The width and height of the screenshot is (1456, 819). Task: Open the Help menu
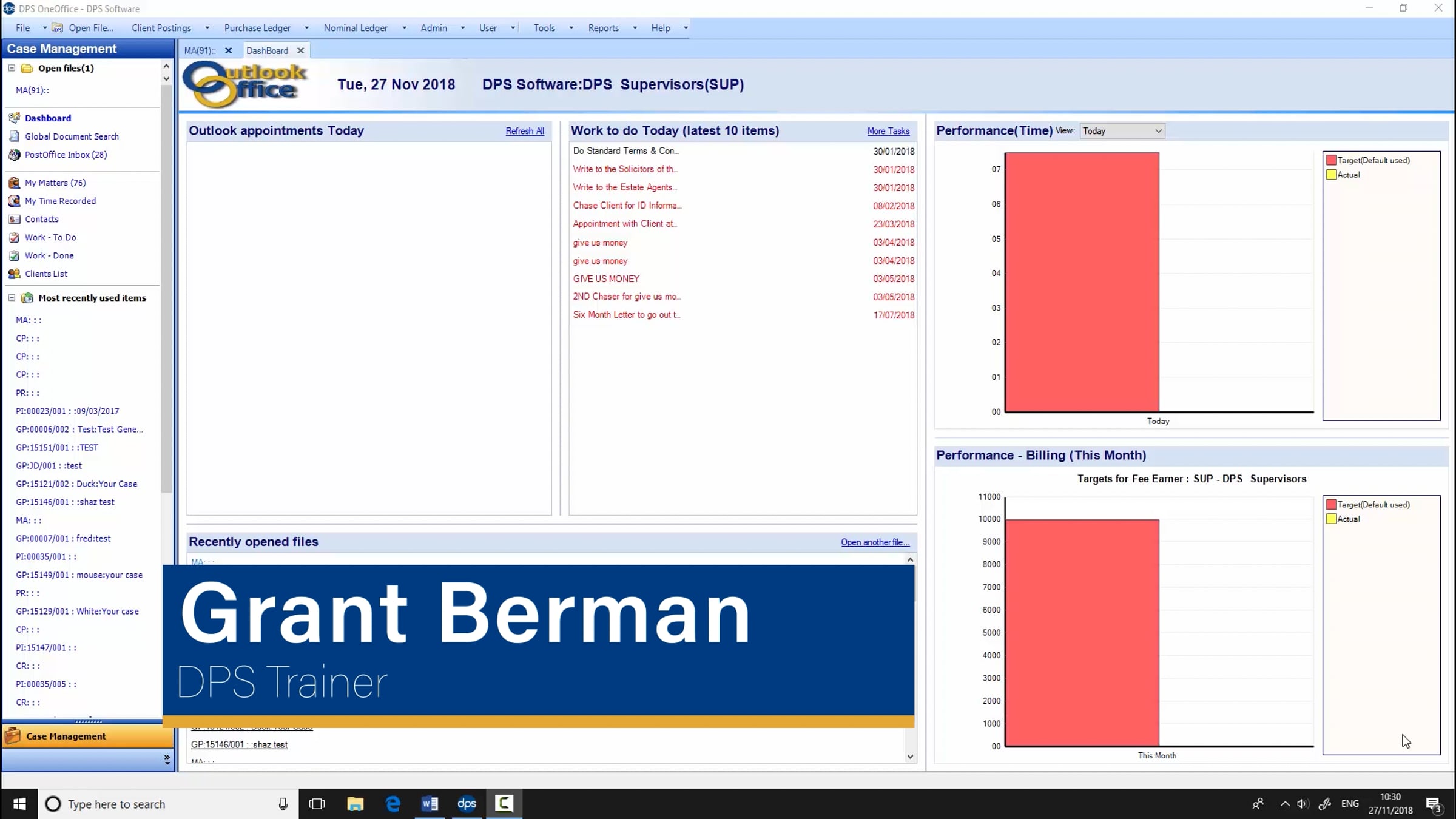[x=660, y=28]
